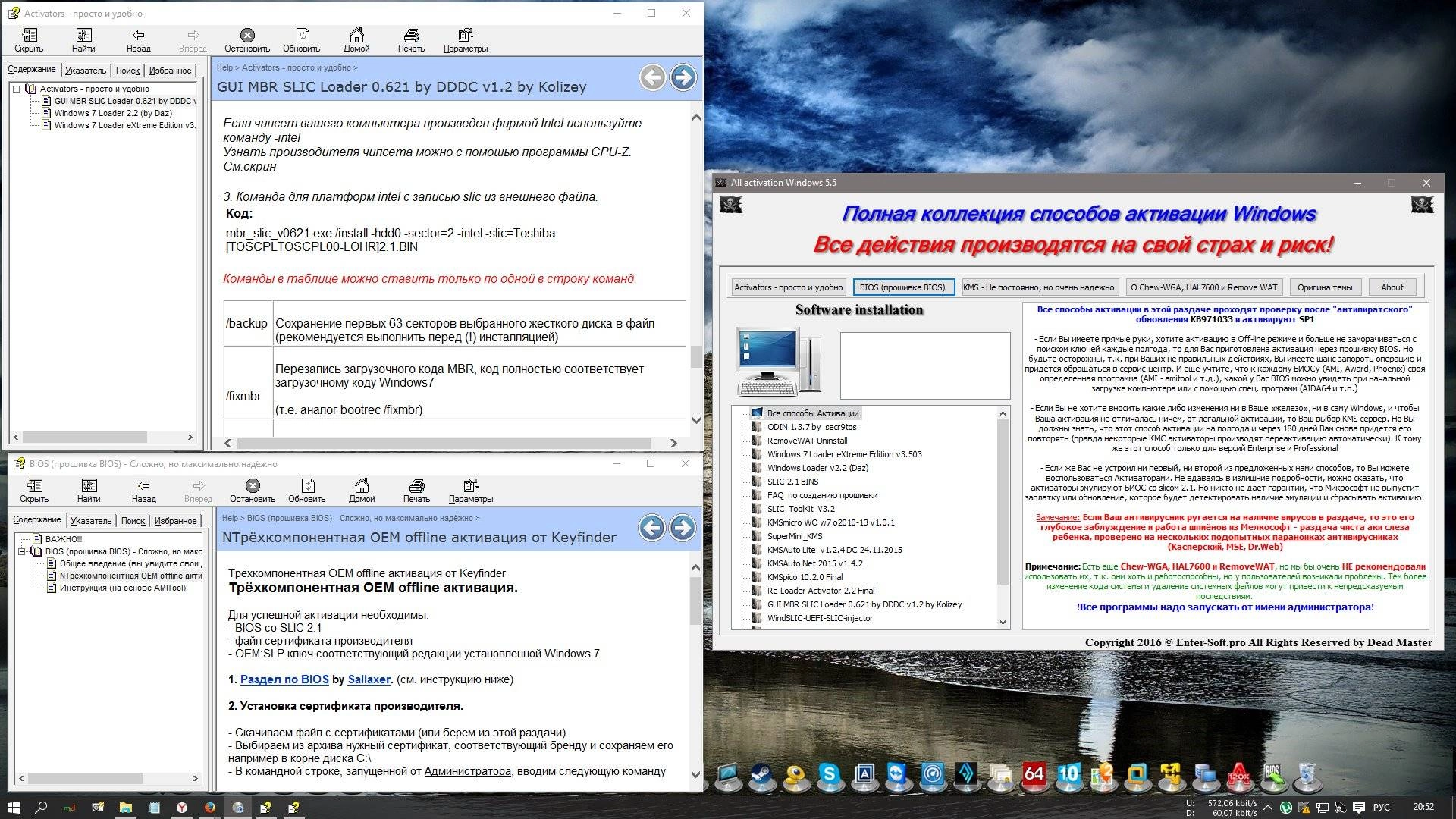Click Остановить icon in Activators help window
The width and height of the screenshot is (1456, 819).
click(x=247, y=40)
